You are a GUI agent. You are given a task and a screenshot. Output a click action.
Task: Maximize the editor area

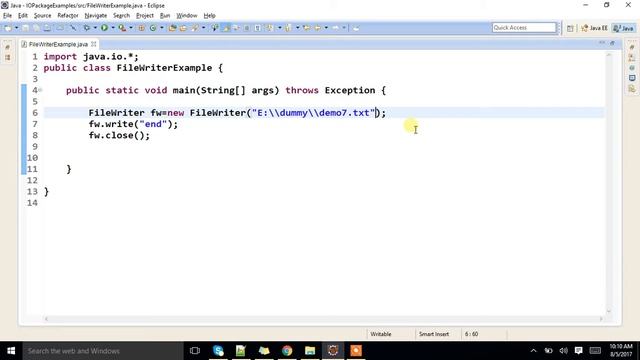click(x=612, y=43)
